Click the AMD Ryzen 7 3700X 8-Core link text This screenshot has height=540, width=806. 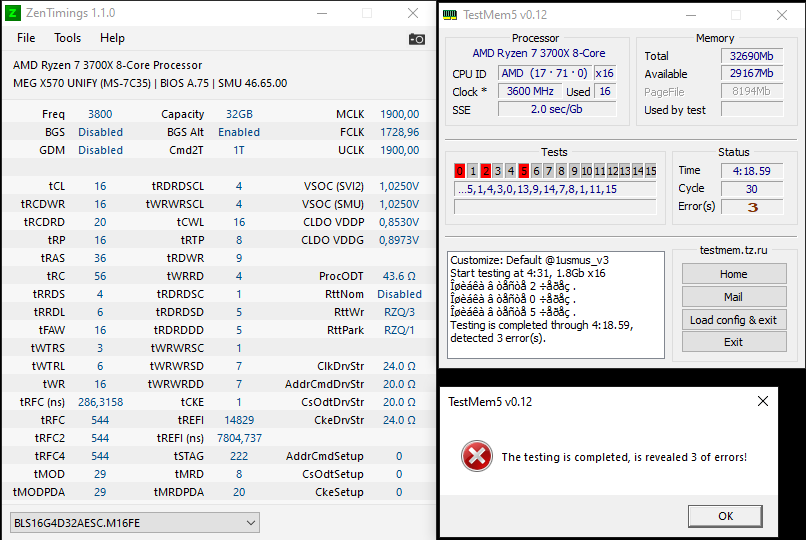click(538, 53)
